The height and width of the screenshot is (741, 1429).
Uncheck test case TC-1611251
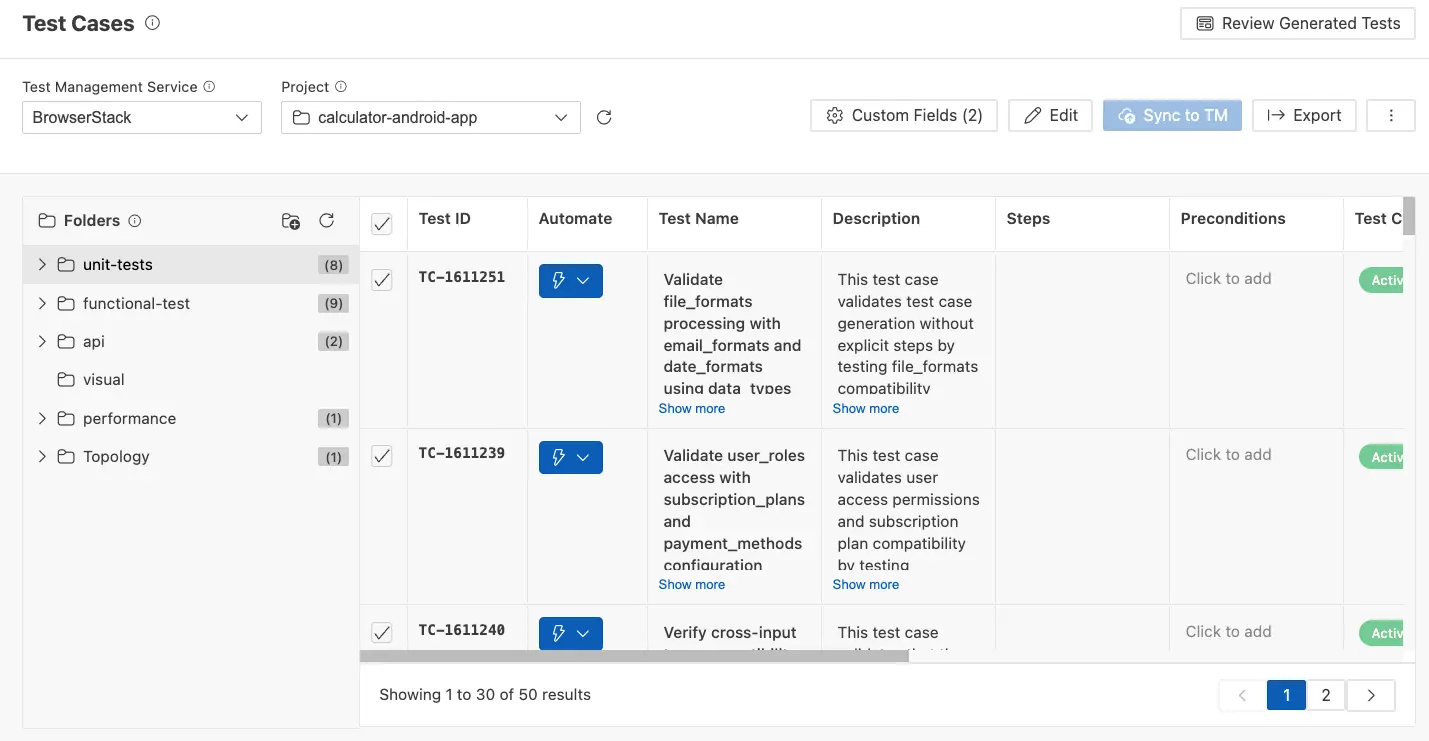click(x=381, y=280)
